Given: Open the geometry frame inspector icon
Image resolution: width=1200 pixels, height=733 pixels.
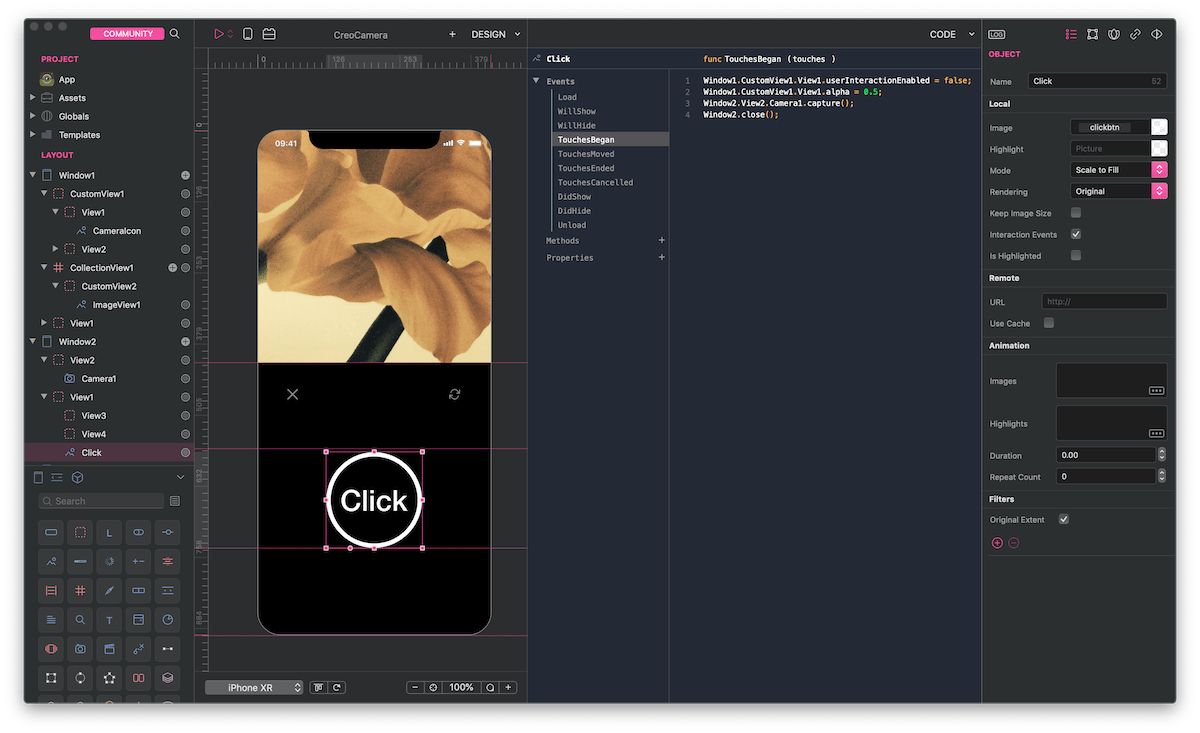Looking at the screenshot, I should pos(1093,34).
